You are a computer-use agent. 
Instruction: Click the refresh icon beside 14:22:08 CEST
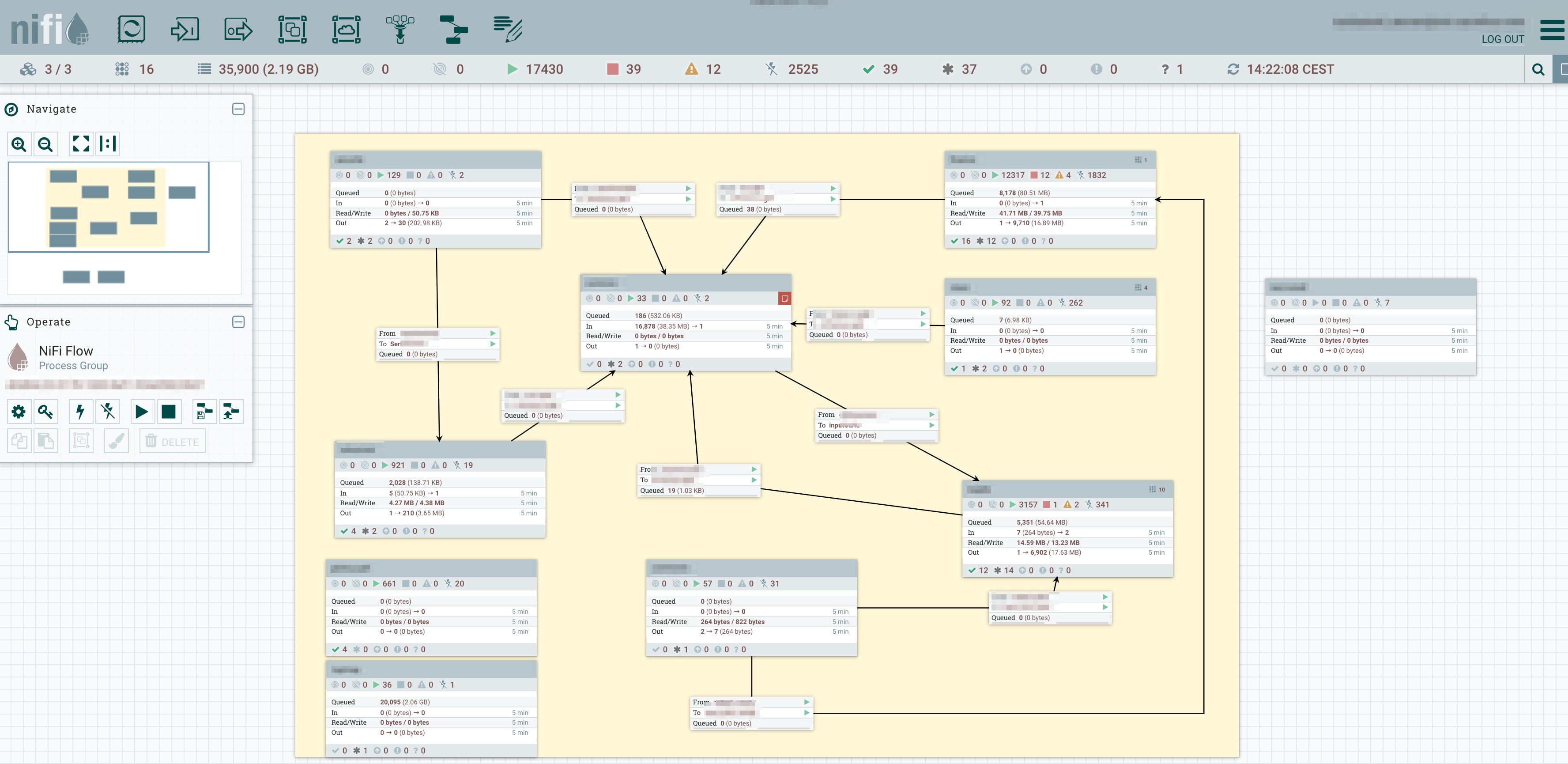(1233, 69)
